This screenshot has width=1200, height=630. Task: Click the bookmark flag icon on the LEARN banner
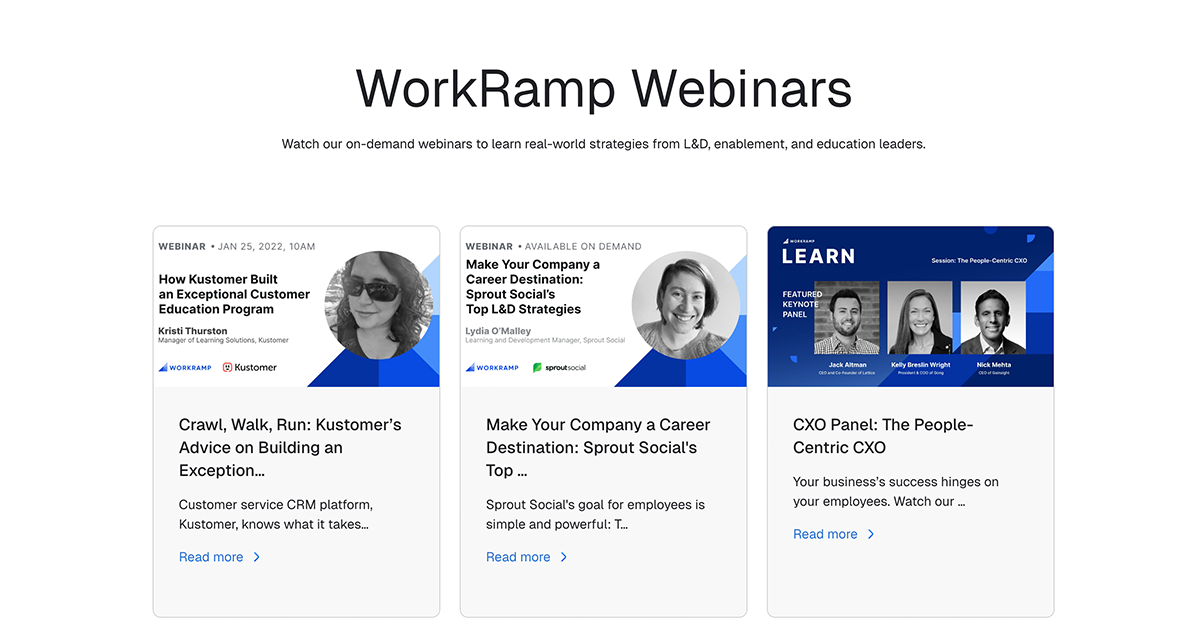pos(1031,240)
